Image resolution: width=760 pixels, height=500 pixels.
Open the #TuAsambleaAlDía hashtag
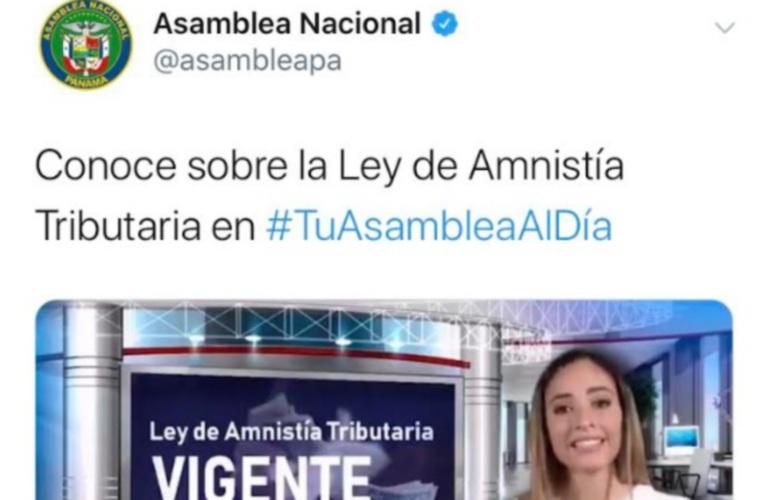pos(439,226)
